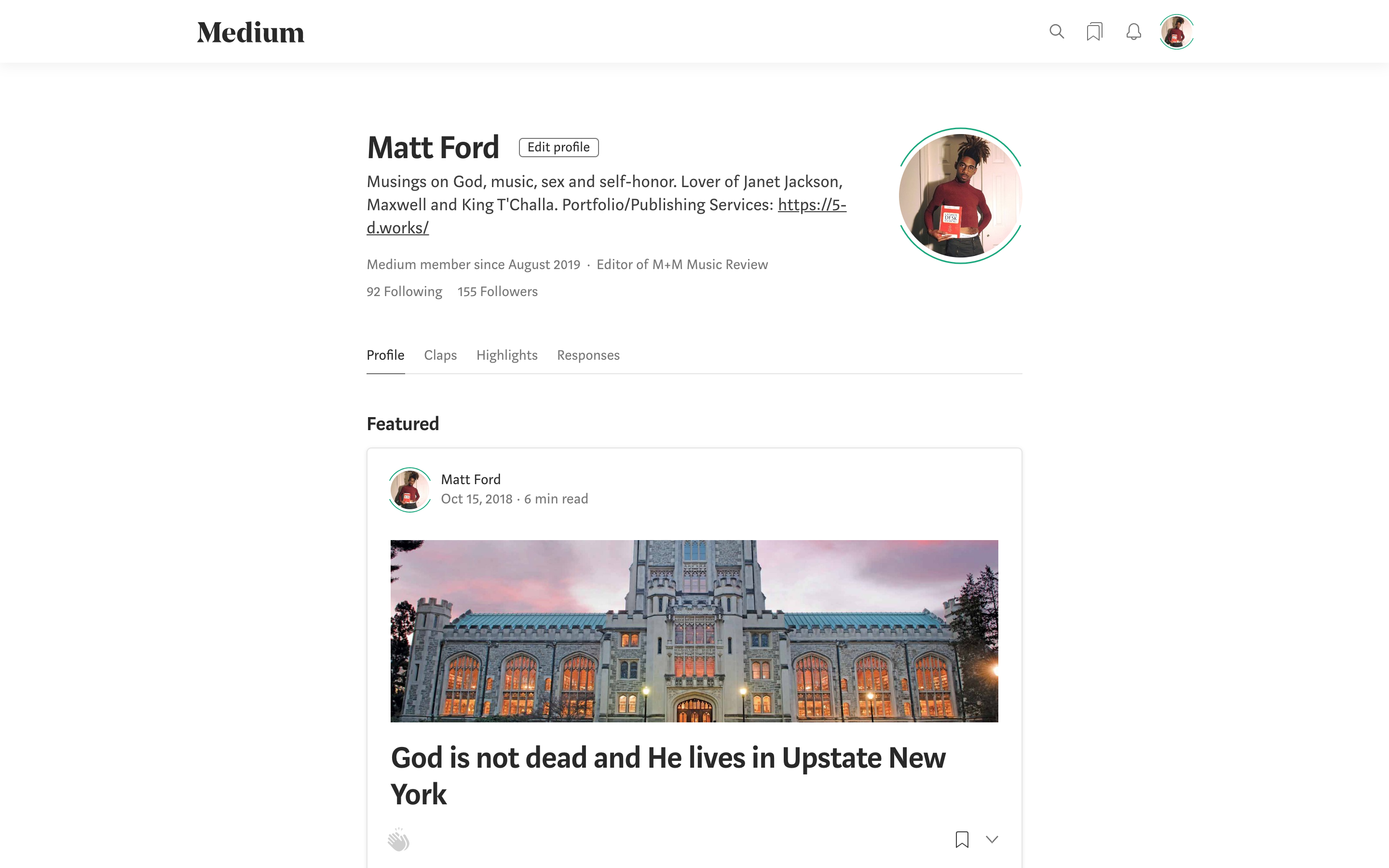Open the portfolio link https://5-d.works/

click(x=812, y=204)
